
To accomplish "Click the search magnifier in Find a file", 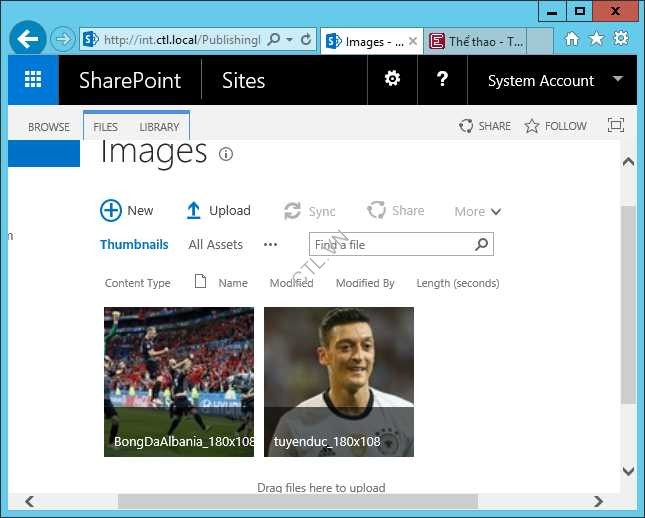I will pos(481,244).
